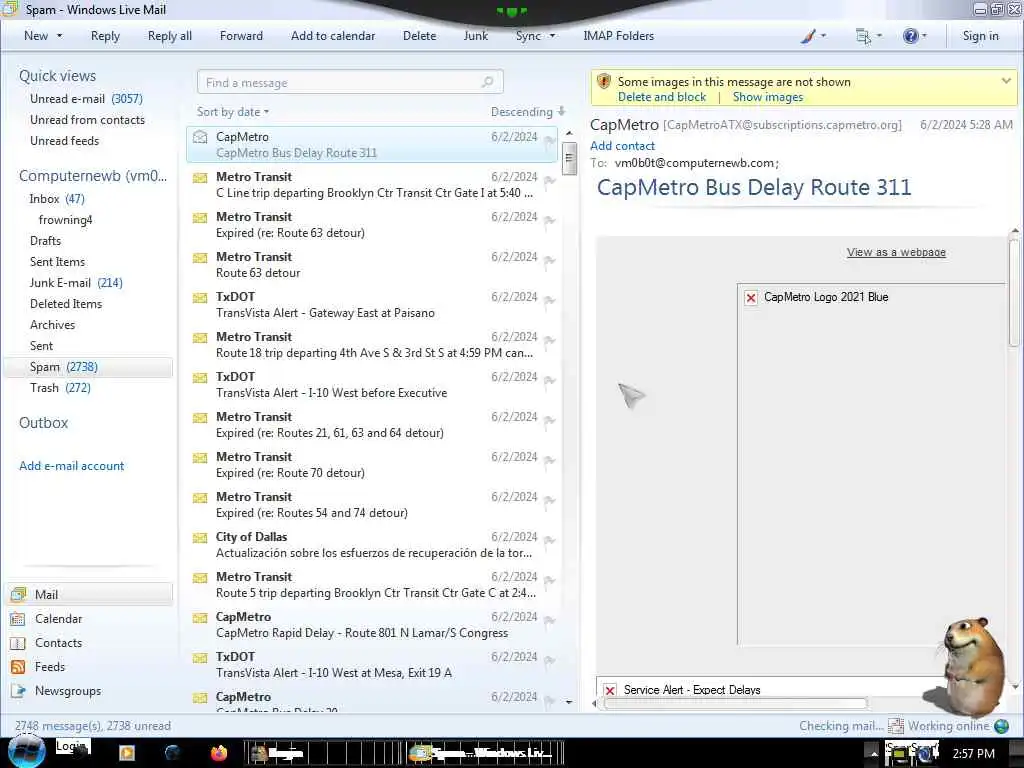Open the blue Help question mark icon
1024x768 pixels.
tap(910, 37)
